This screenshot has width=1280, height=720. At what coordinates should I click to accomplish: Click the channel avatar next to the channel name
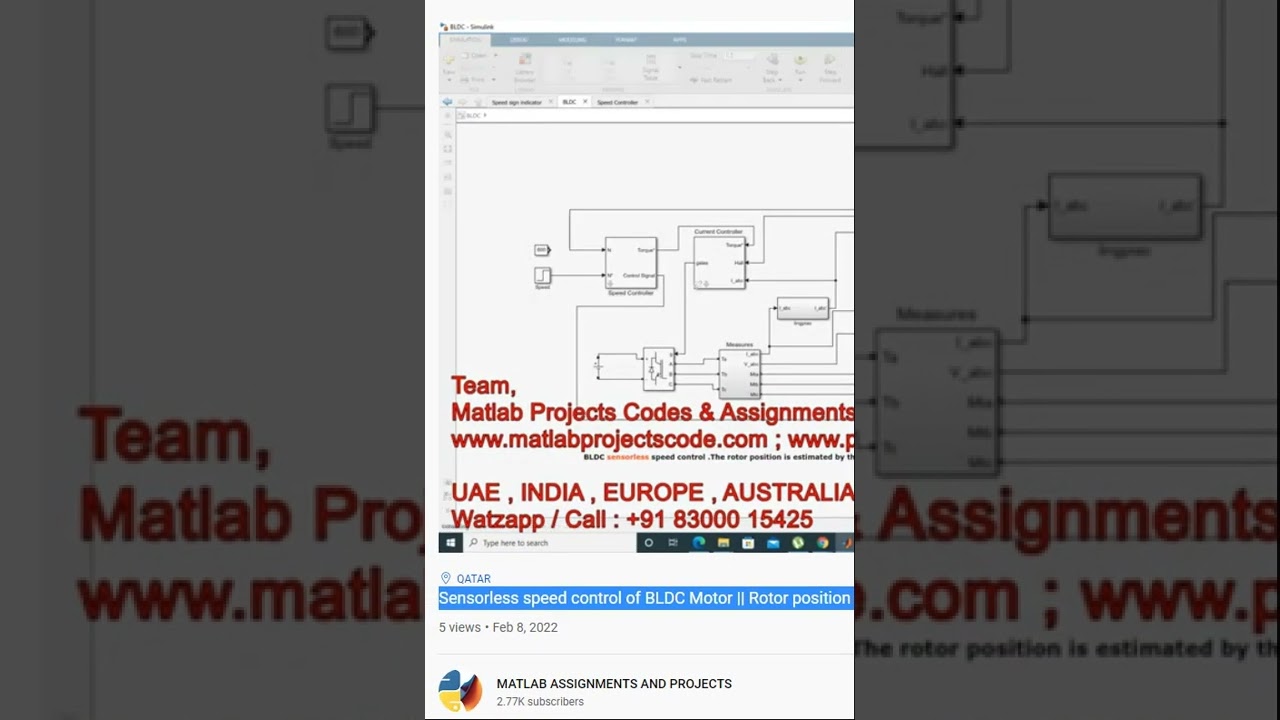tap(461, 691)
